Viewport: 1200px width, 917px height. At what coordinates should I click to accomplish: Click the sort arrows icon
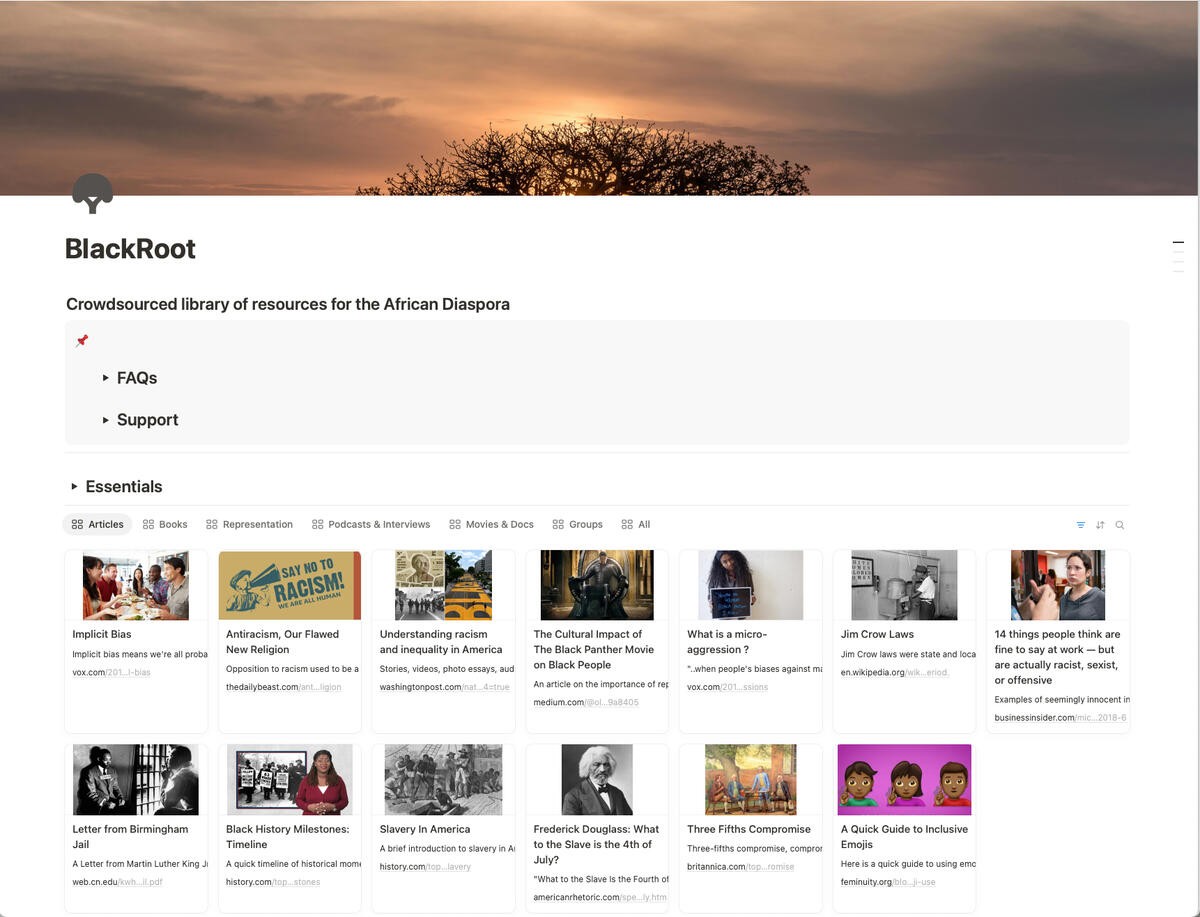1100,525
